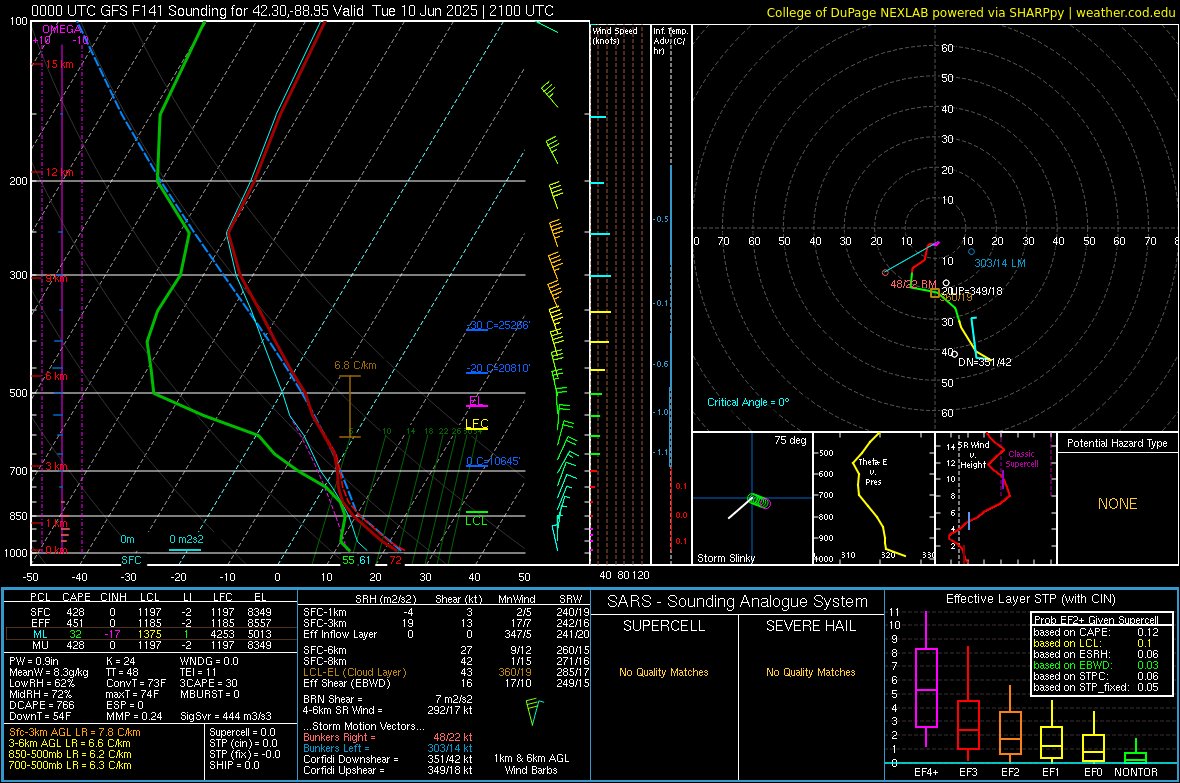
Task: Click the 48/22 RM hodograph label
Action: (x=913, y=285)
